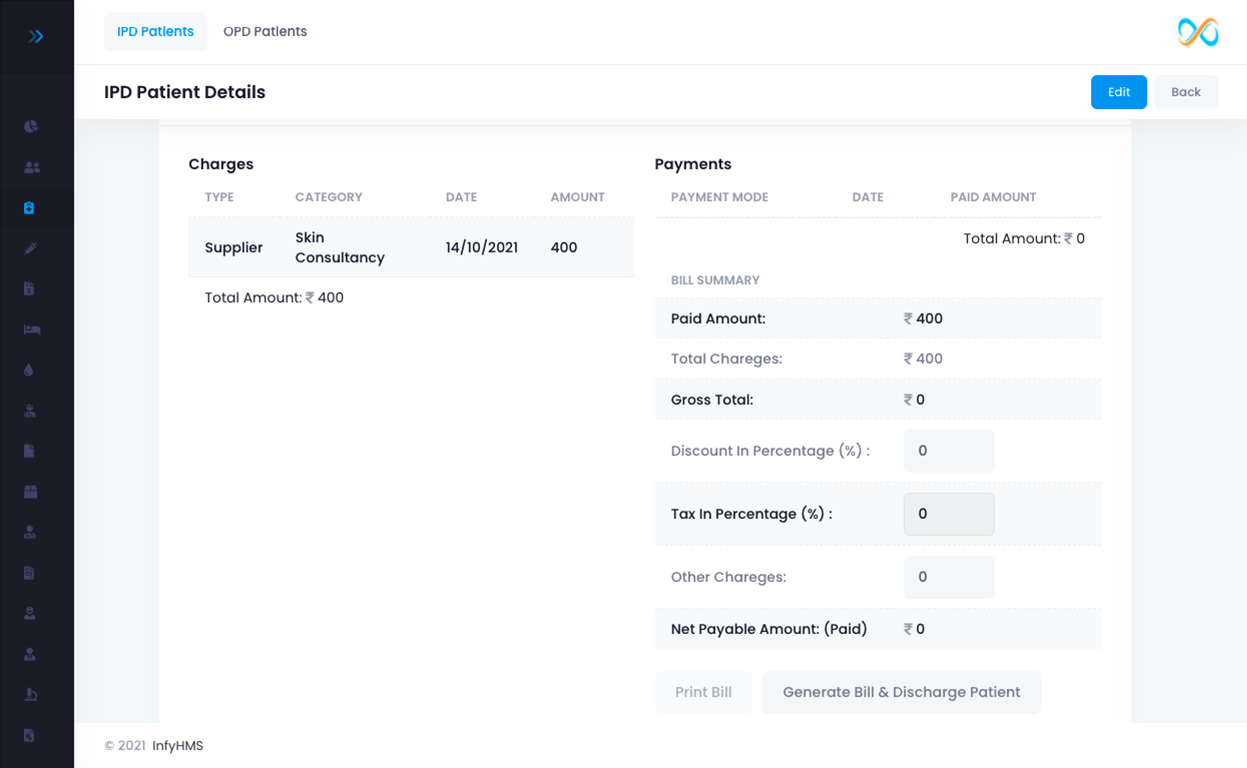This screenshot has height=768, width=1247.
Task: Focus the Discount In Percentage field
Action: click(948, 451)
